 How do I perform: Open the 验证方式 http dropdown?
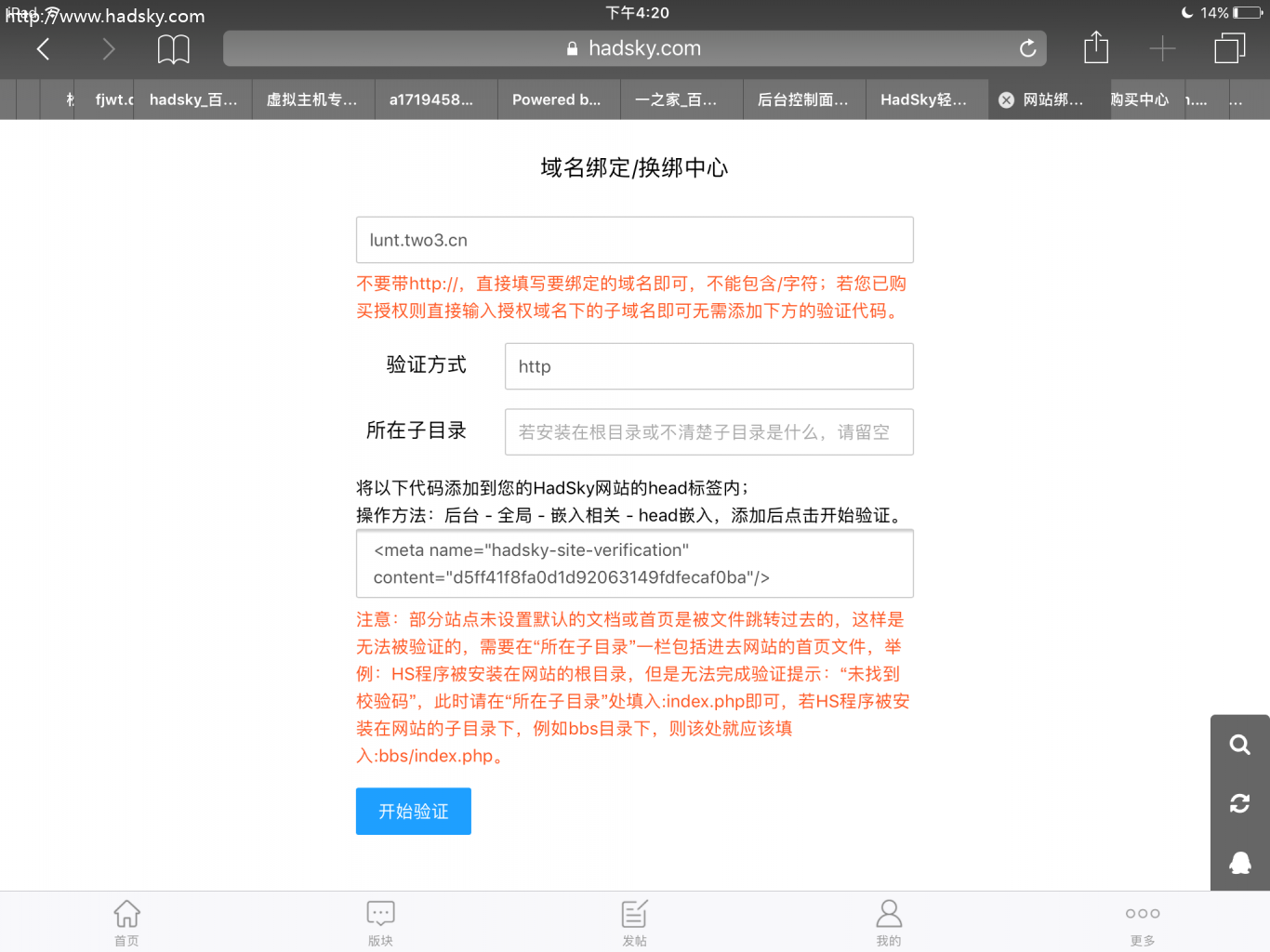709,366
